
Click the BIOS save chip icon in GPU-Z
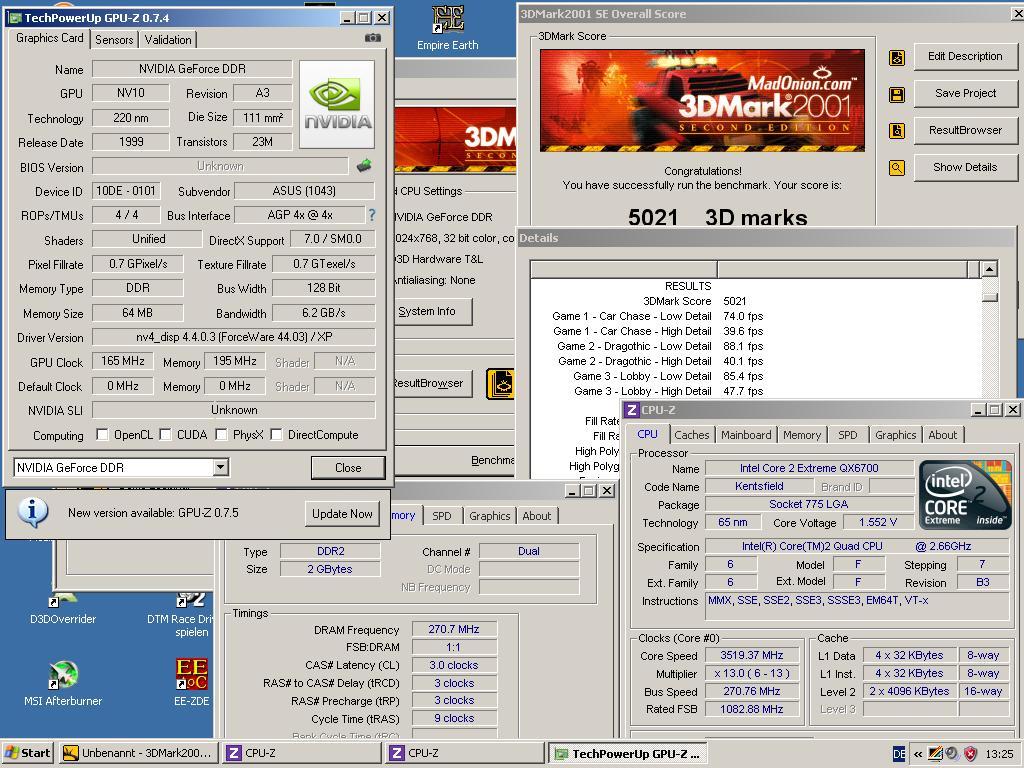(x=364, y=166)
